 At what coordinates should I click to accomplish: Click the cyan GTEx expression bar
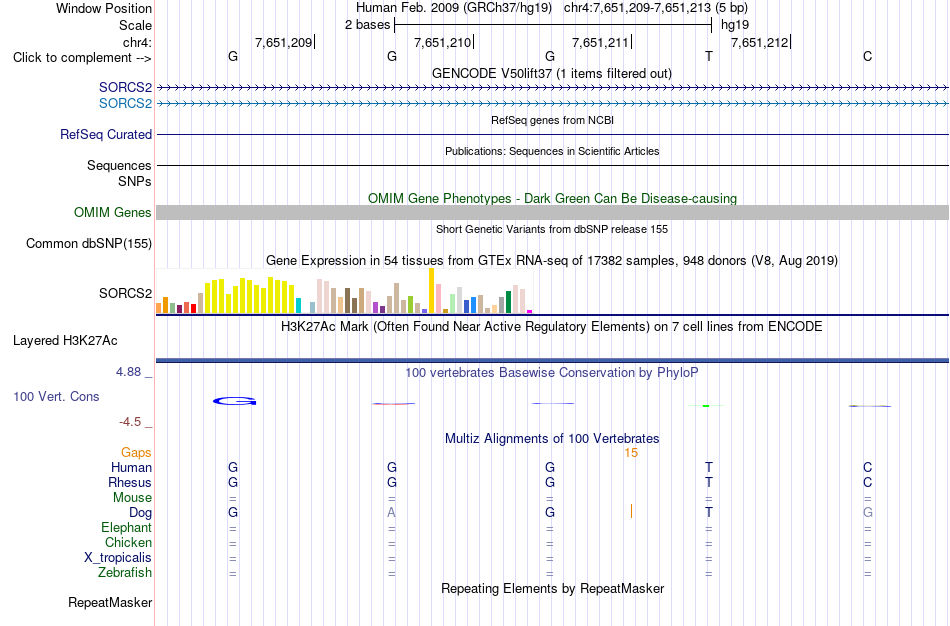click(299, 305)
